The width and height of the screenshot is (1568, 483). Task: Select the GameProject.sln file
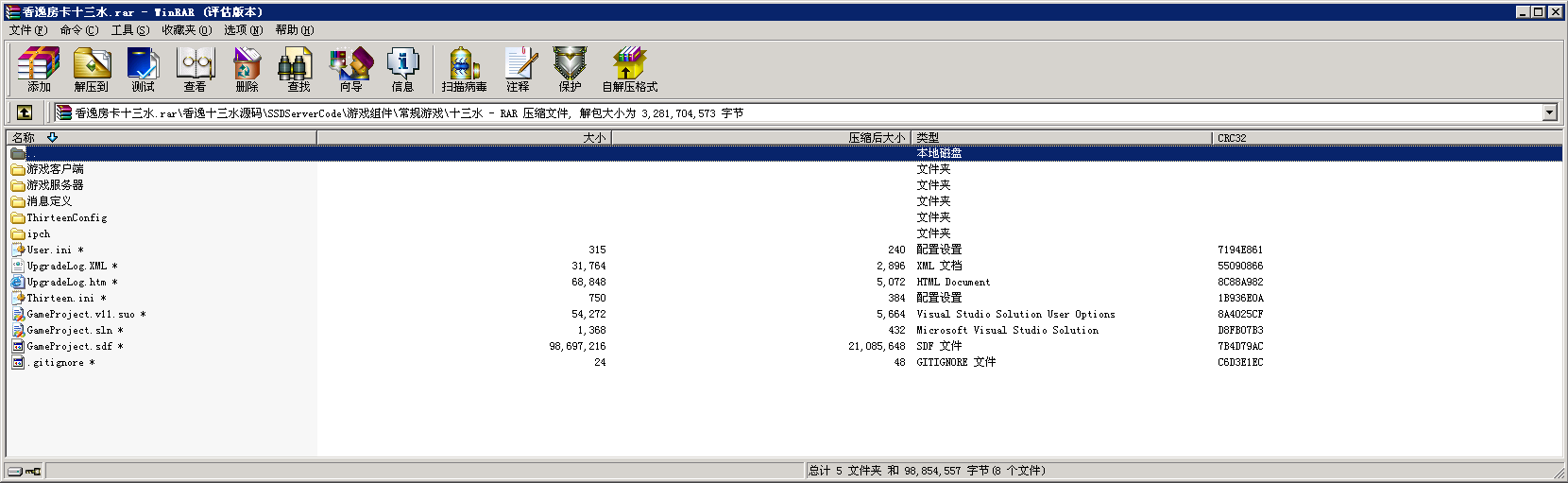[x=69, y=331]
